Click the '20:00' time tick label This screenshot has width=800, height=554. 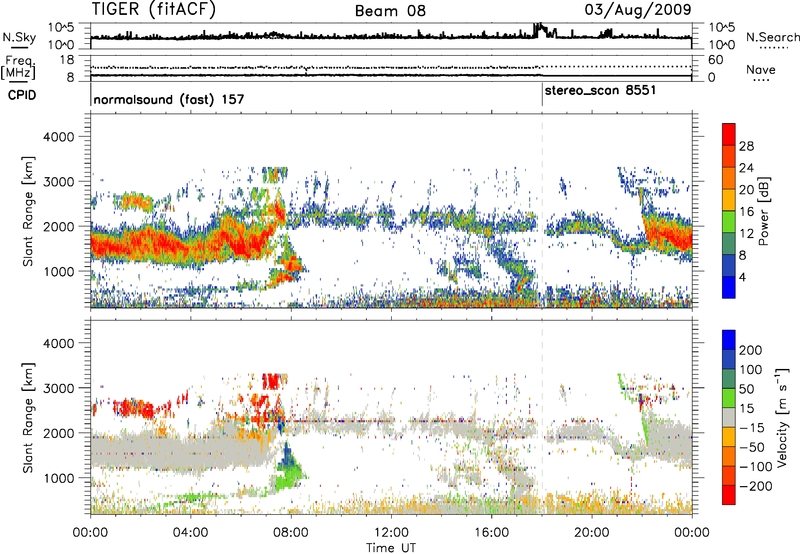[591, 533]
